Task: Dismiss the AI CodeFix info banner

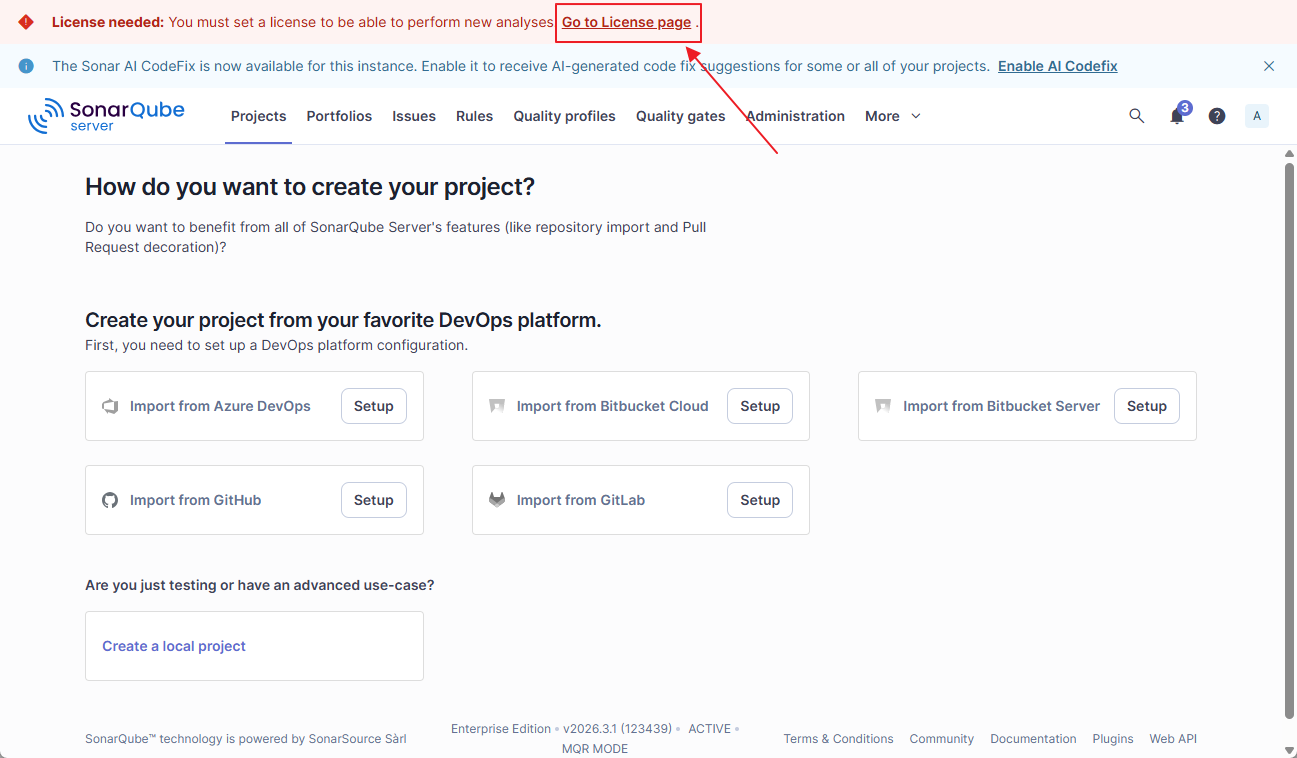Action: (1269, 66)
